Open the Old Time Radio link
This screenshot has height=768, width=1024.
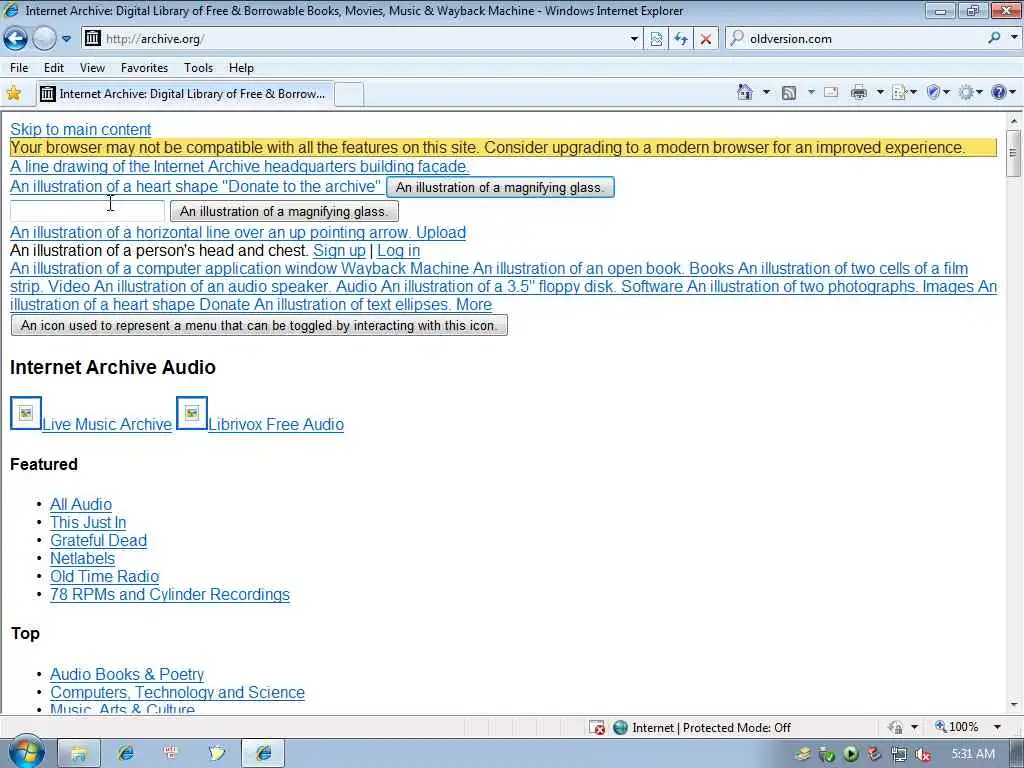click(104, 576)
